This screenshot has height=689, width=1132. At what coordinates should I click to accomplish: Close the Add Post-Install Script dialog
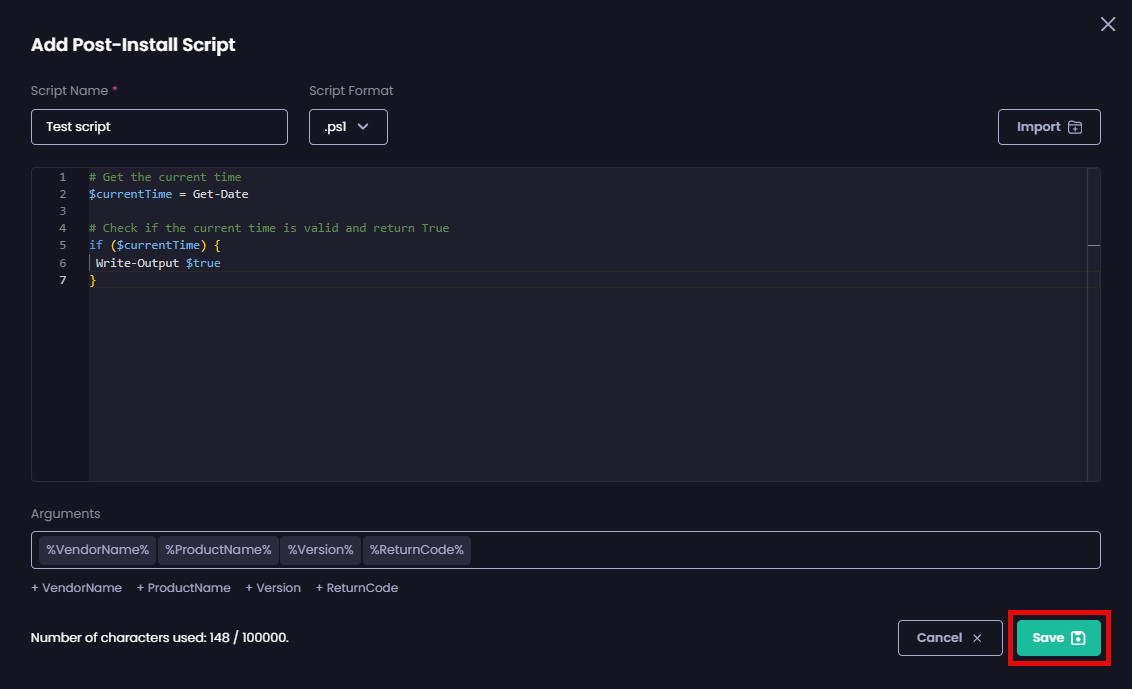pos(1107,23)
